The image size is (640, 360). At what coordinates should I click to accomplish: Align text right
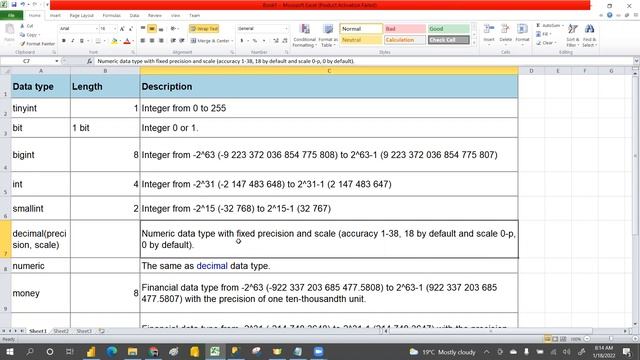coord(161,41)
